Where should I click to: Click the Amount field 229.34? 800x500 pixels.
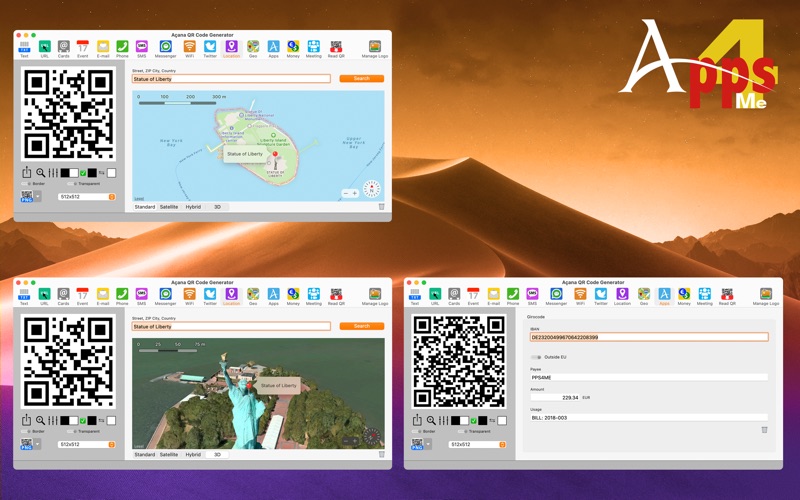(555, 397)
